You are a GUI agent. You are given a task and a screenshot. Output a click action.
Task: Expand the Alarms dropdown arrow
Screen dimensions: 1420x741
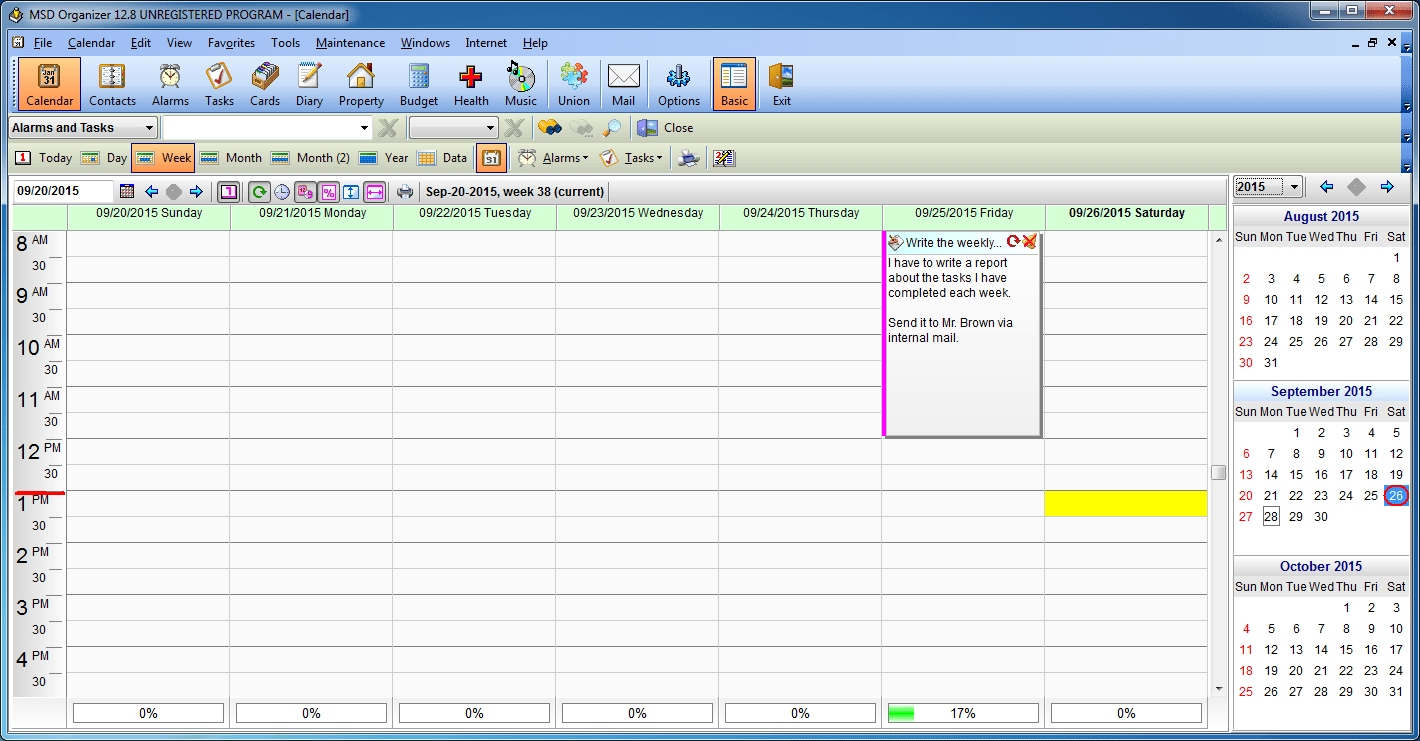pos(585,159)
